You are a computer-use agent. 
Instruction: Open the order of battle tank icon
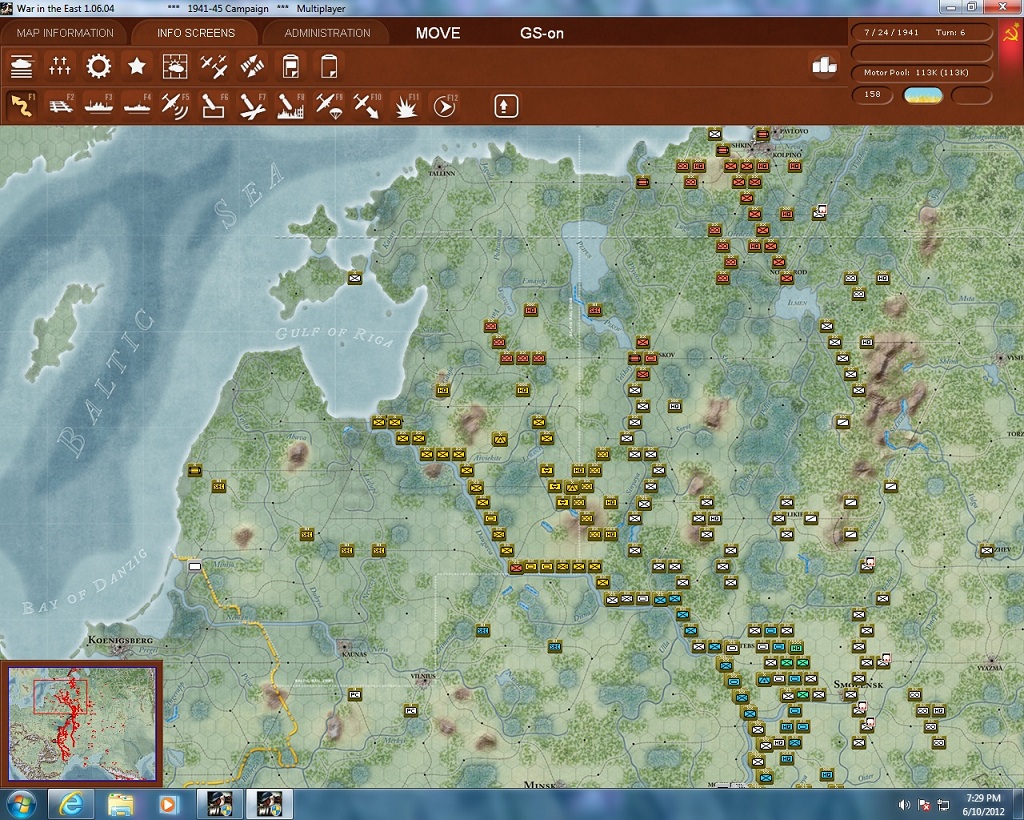coord(22,66)
